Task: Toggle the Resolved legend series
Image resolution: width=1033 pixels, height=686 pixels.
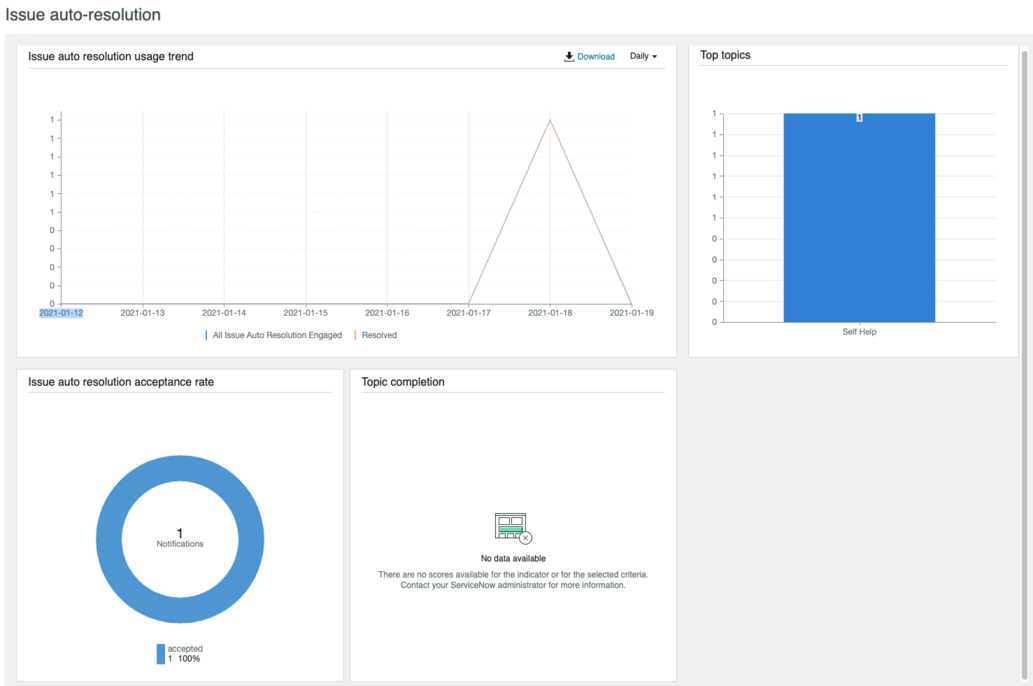Action: coord(376,335)
